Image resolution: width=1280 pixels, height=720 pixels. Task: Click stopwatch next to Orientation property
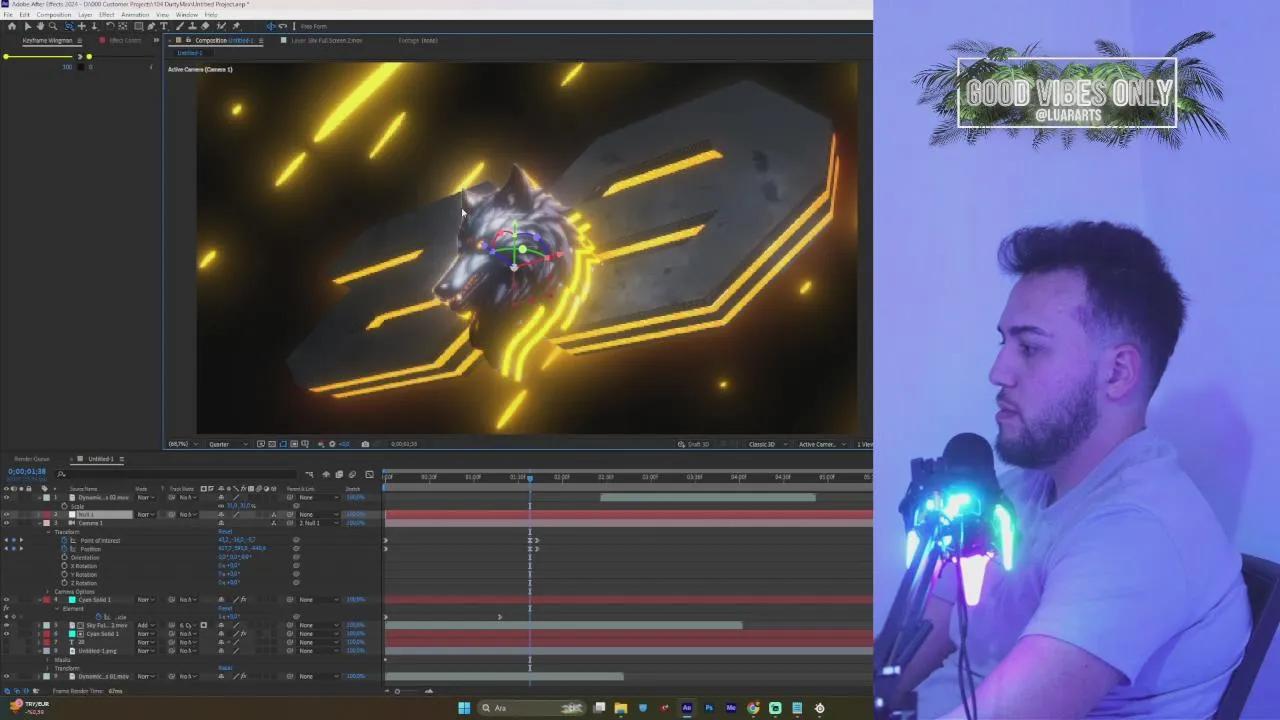pyautogui.click(x=65, y=558)
